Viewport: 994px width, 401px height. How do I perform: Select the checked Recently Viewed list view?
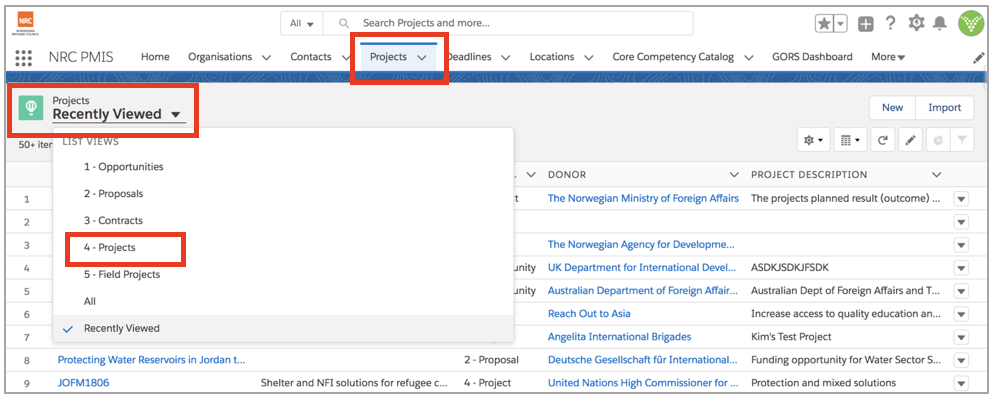point(283,329)
